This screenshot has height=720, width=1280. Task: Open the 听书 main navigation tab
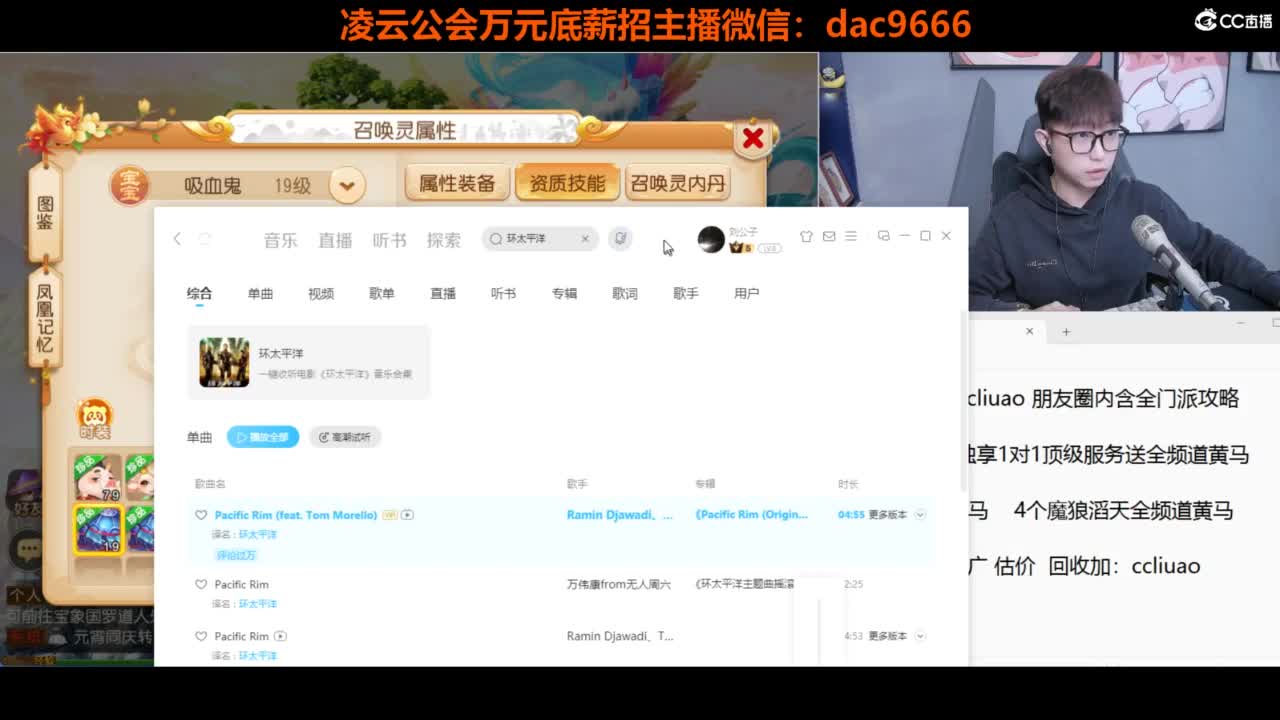(389, 240)
